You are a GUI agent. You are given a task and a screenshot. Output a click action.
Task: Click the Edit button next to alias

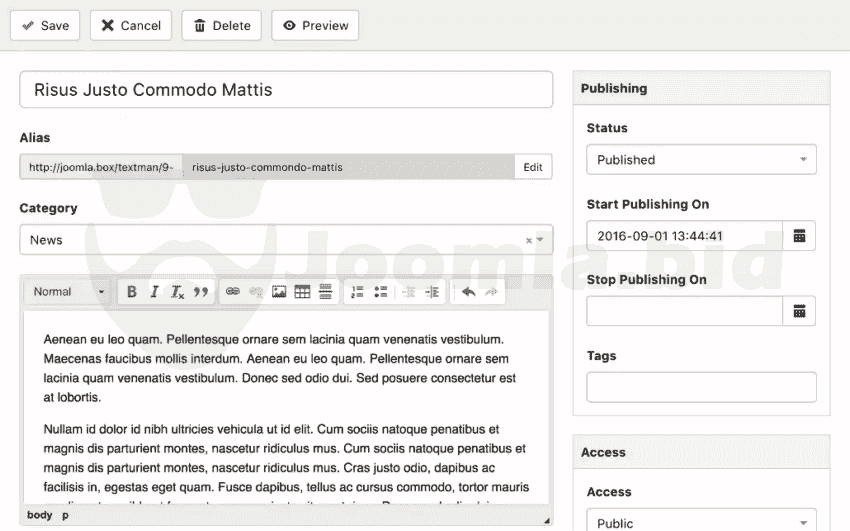533,167
